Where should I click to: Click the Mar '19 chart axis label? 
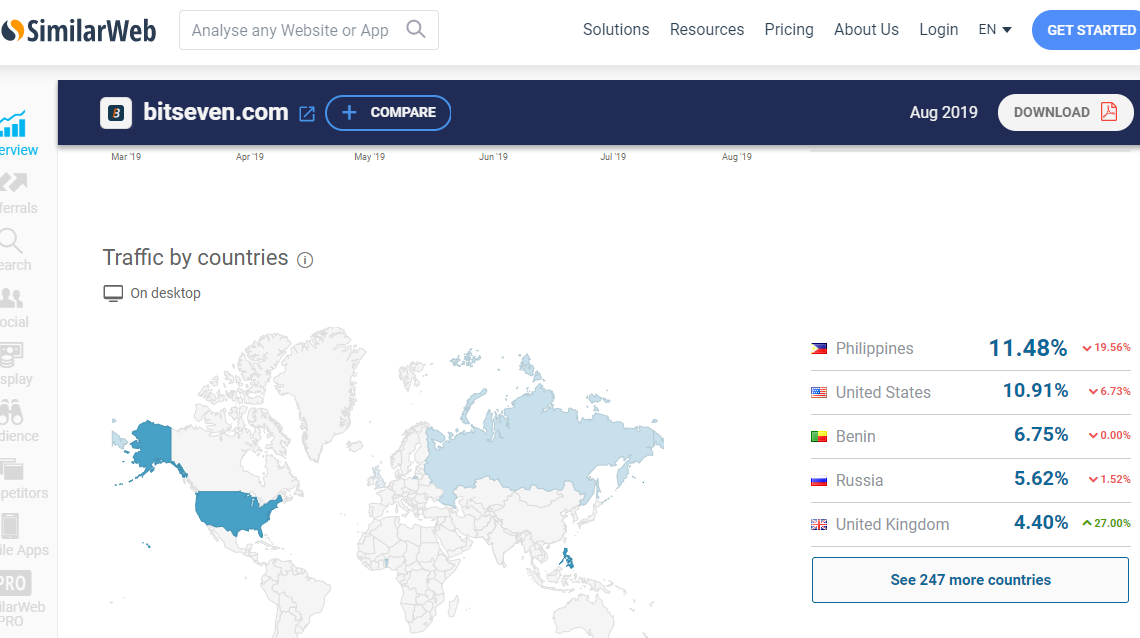pos(126,157)
